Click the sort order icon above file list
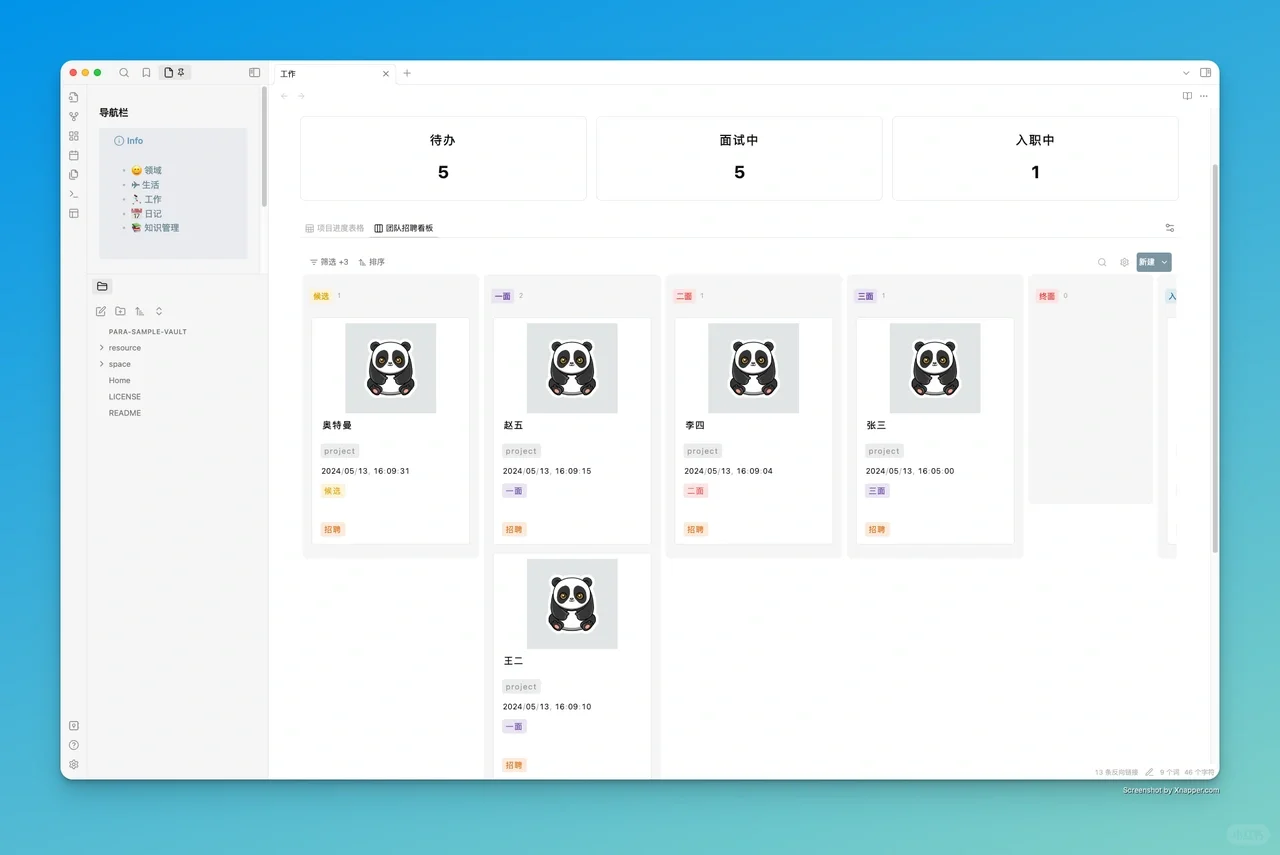 (x=139, y=311)
